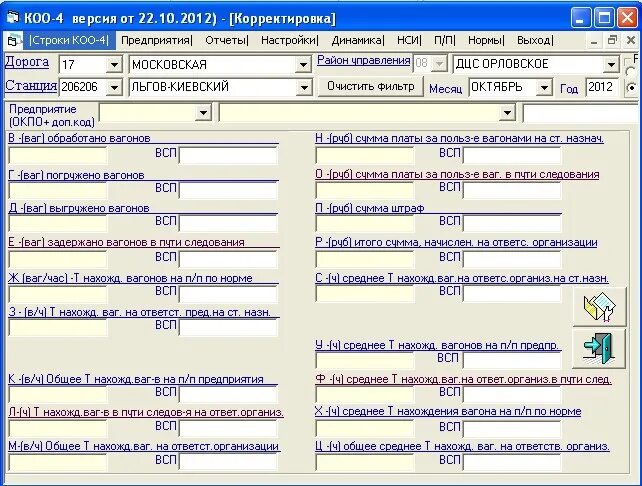Click ВСП field for Д выгружено вагонов

click(228, 223)
